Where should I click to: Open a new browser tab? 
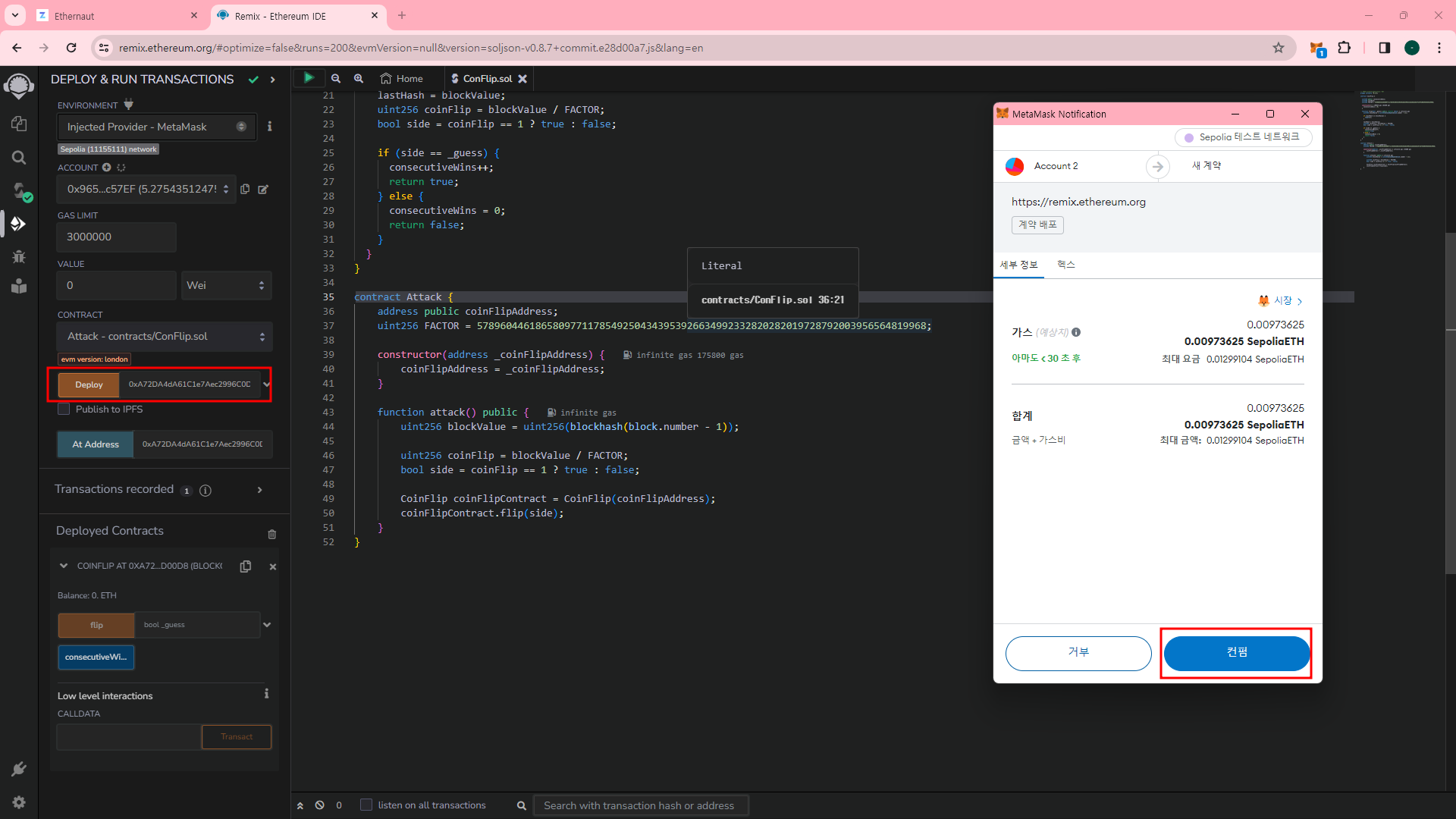tap(402, 15)
